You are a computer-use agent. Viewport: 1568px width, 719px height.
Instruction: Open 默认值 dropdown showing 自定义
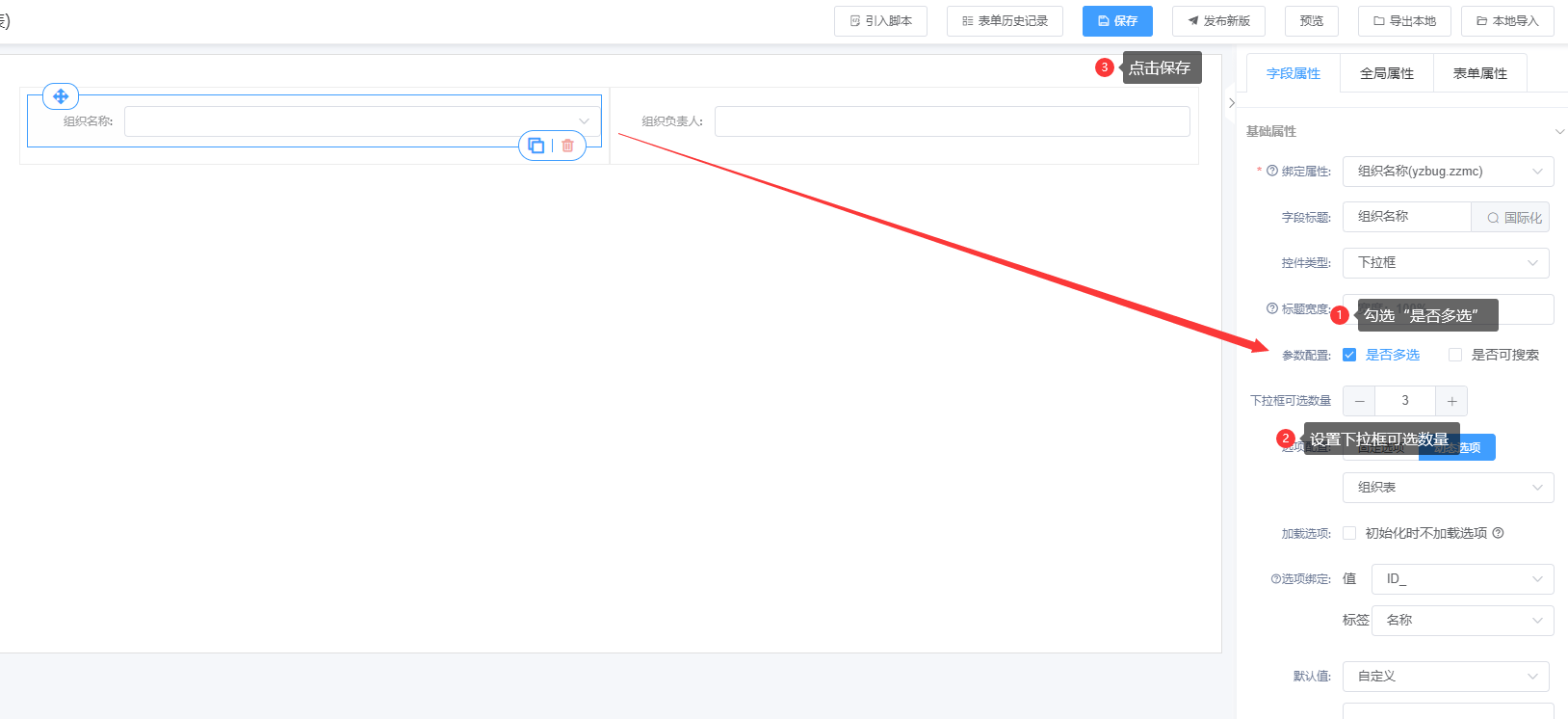pyautogui.click(x=1446, y=677)
